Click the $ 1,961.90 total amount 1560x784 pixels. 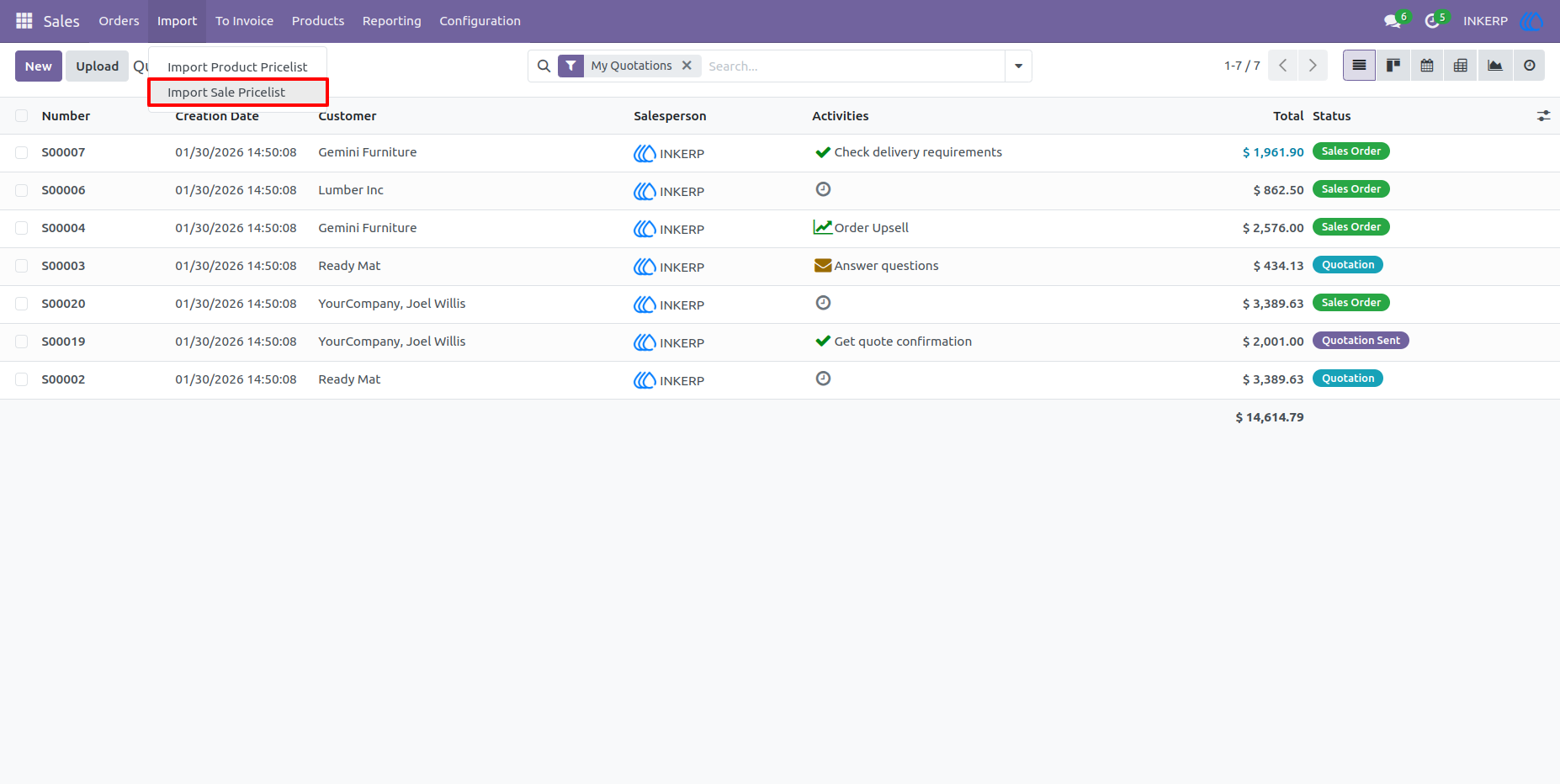point(1273,152)
